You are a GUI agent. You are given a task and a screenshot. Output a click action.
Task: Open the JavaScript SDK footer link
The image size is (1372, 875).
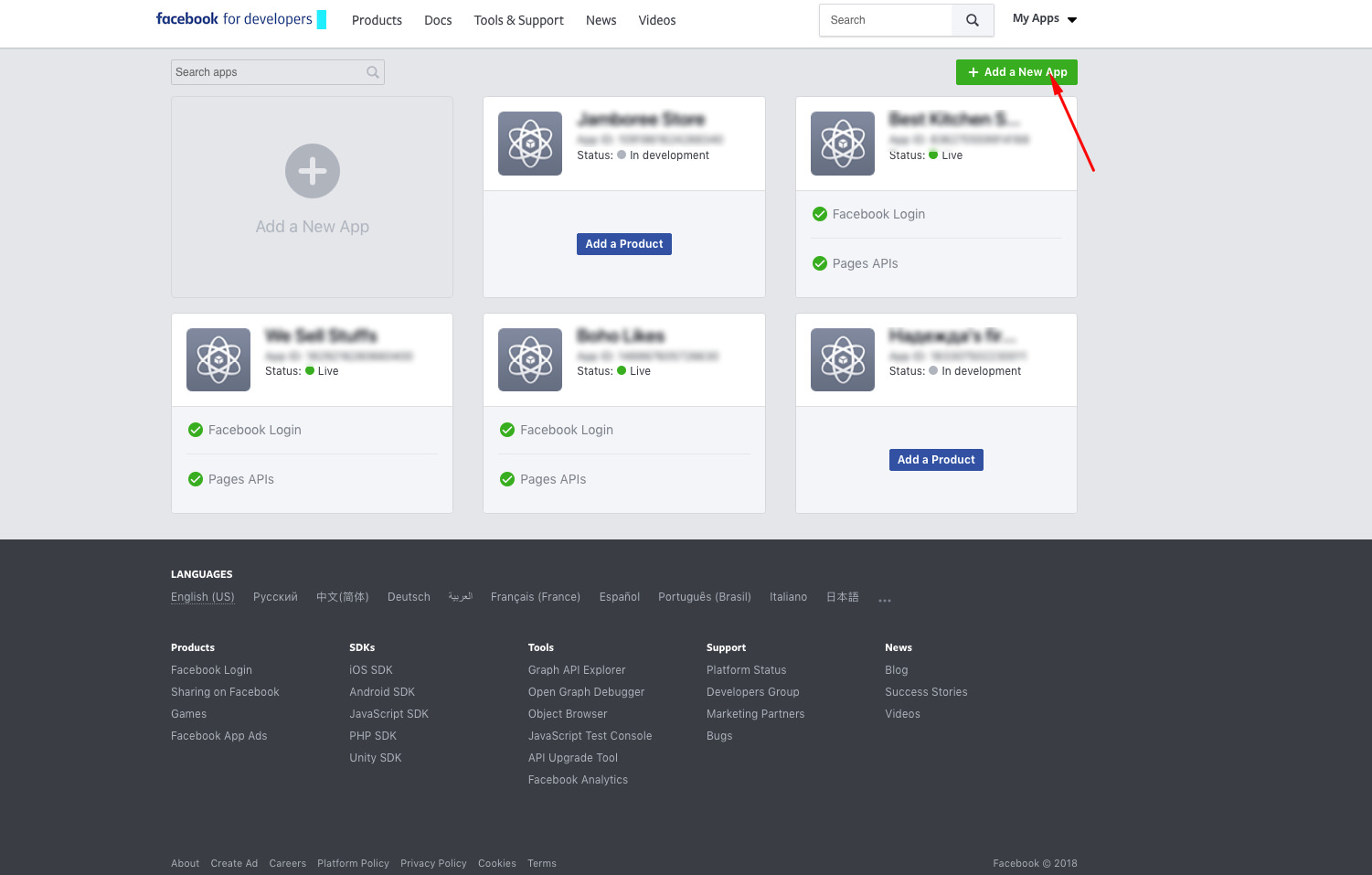pos(388,714)
